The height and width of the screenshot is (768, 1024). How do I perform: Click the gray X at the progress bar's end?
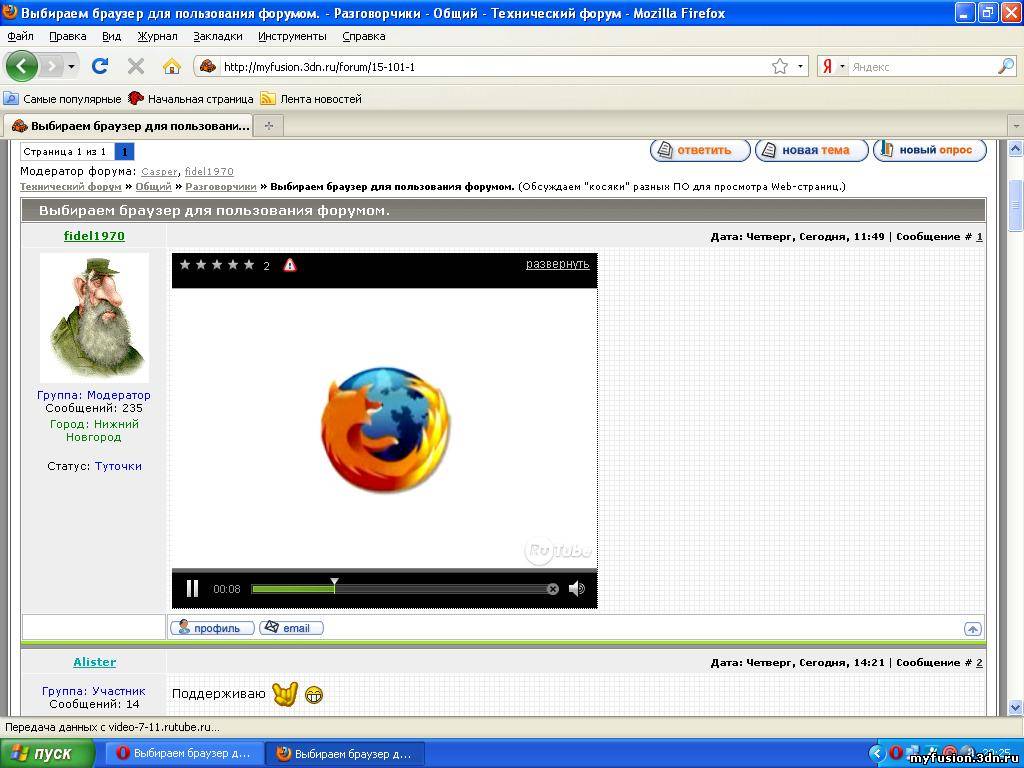pyautogui.click(x=553, y=589)
